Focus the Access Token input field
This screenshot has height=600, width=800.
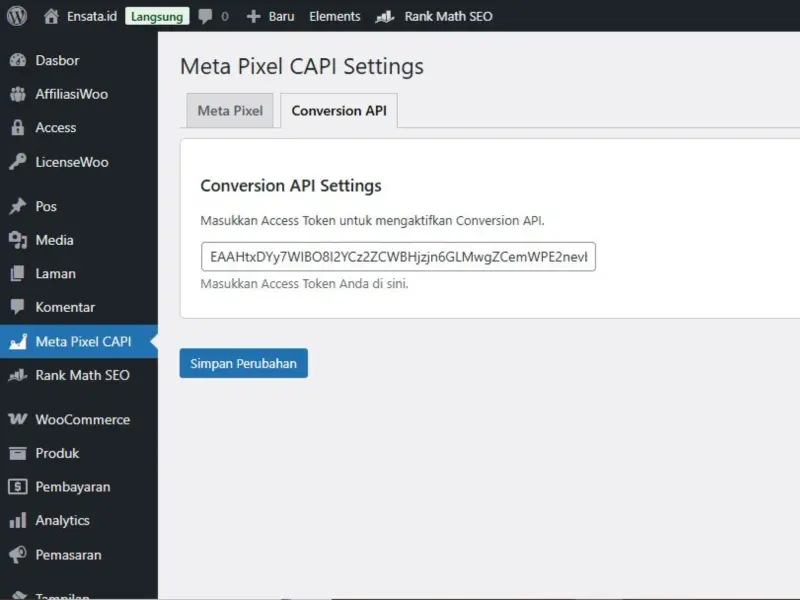point(398,257)
